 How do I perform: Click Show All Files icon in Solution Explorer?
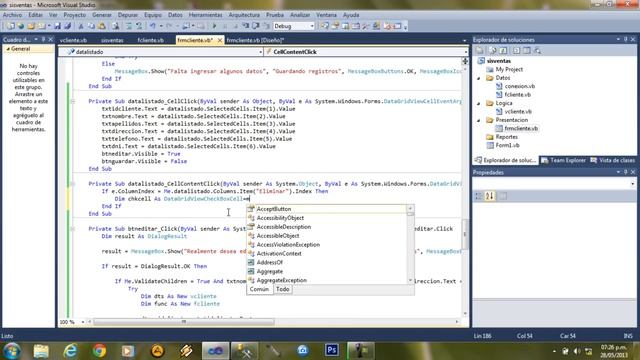point(493,51)
